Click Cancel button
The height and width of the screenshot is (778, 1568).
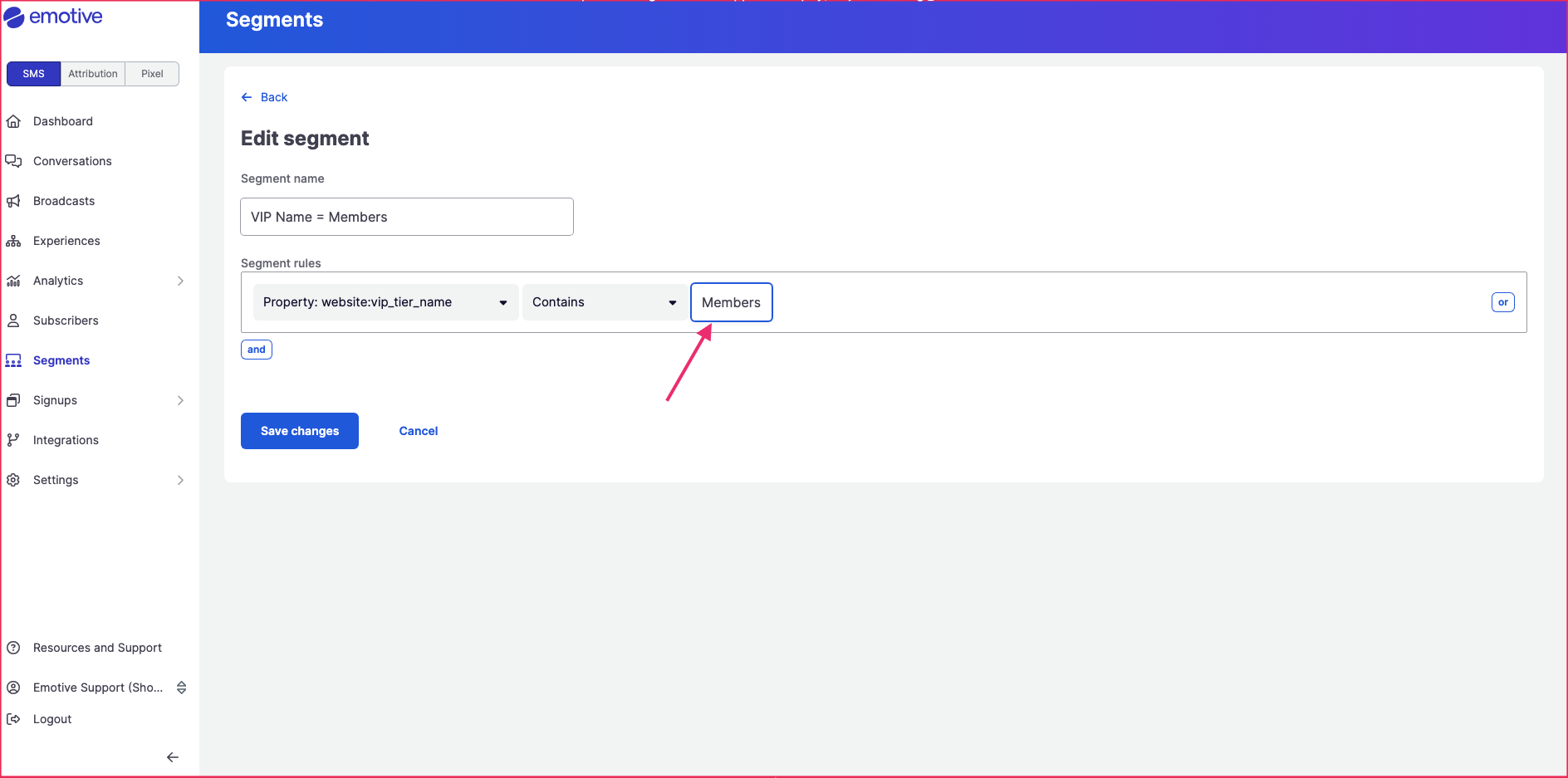(419, 431)
